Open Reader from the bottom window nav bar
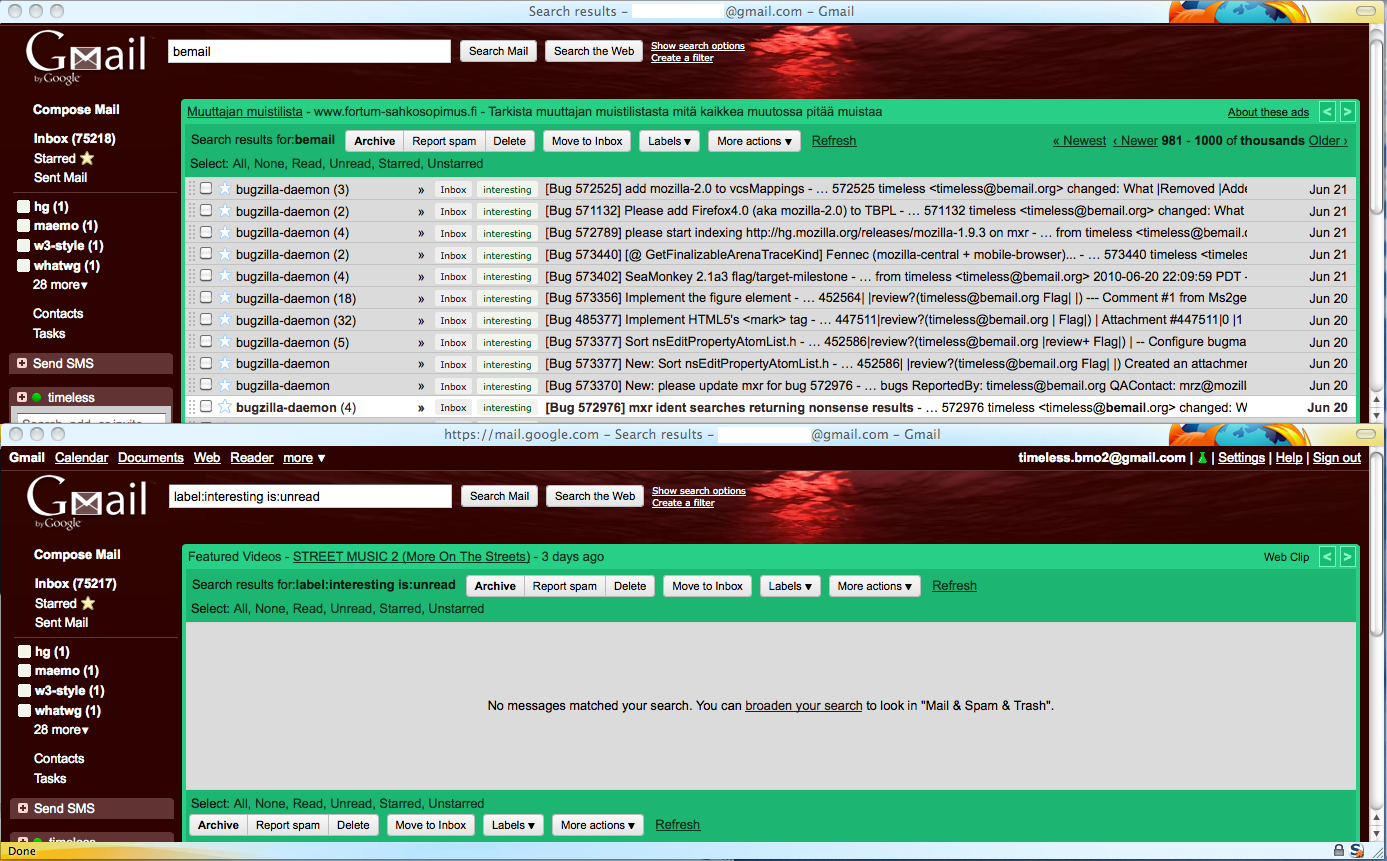Screen dimensions: 1387x861 click(x=252, y=458)
